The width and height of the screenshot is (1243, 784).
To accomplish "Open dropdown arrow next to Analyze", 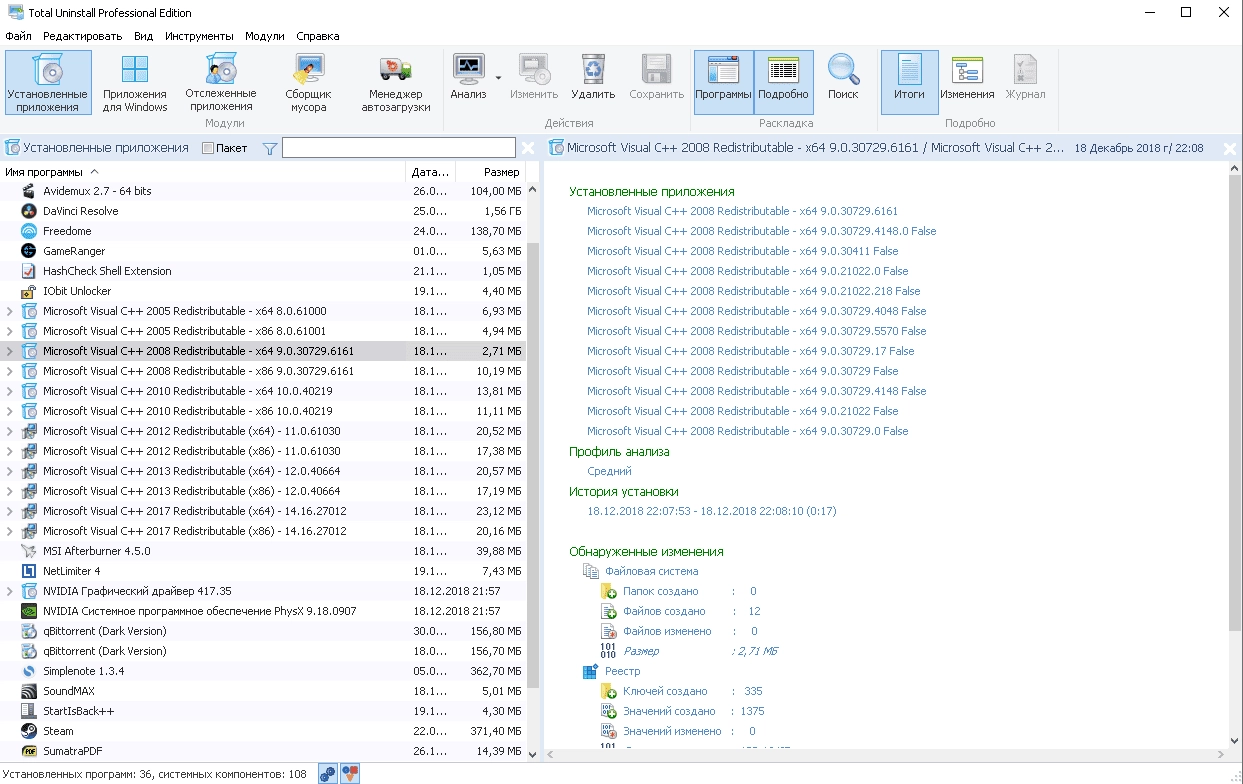I will (x=498, y=77).
